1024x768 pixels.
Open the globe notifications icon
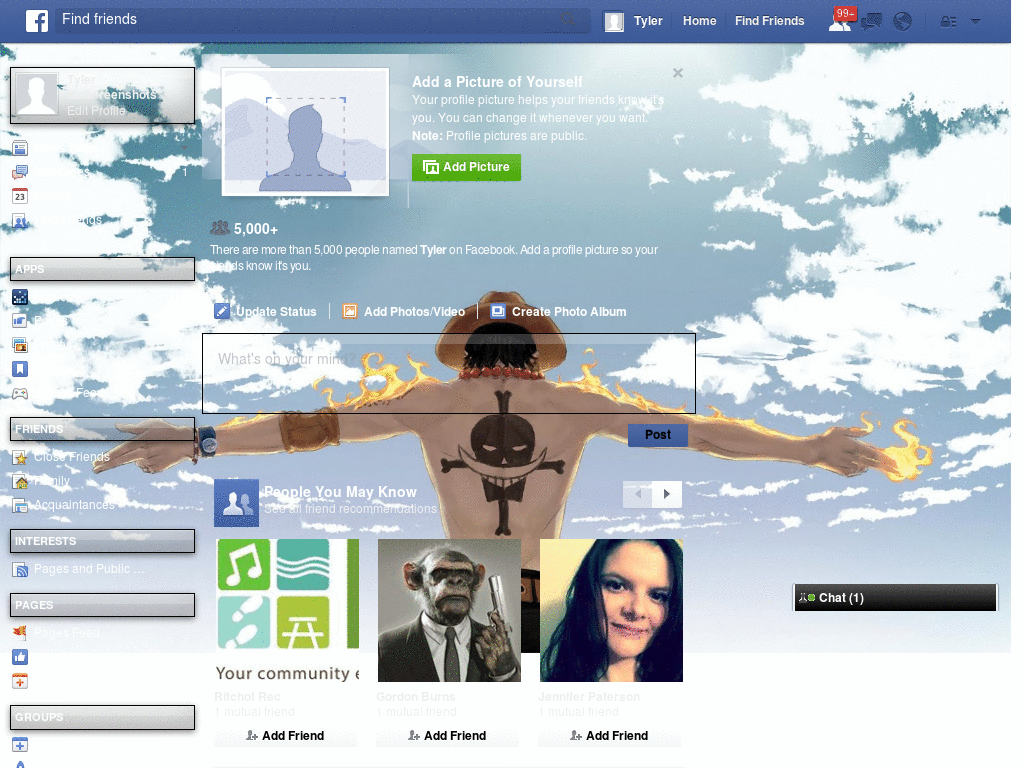click(x=903, y=22)
